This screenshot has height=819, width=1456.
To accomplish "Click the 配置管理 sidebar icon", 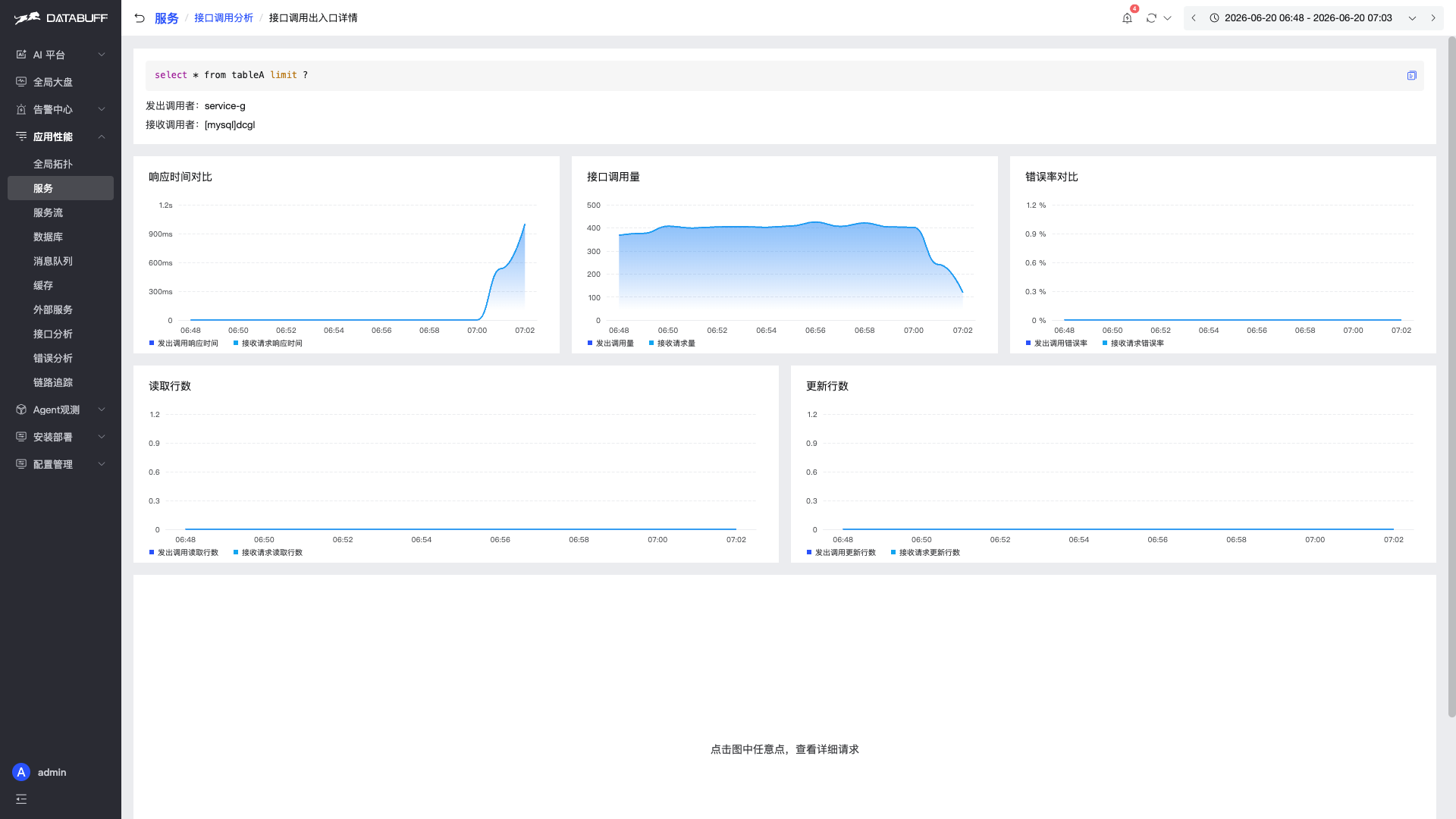I will click(21, 464).
